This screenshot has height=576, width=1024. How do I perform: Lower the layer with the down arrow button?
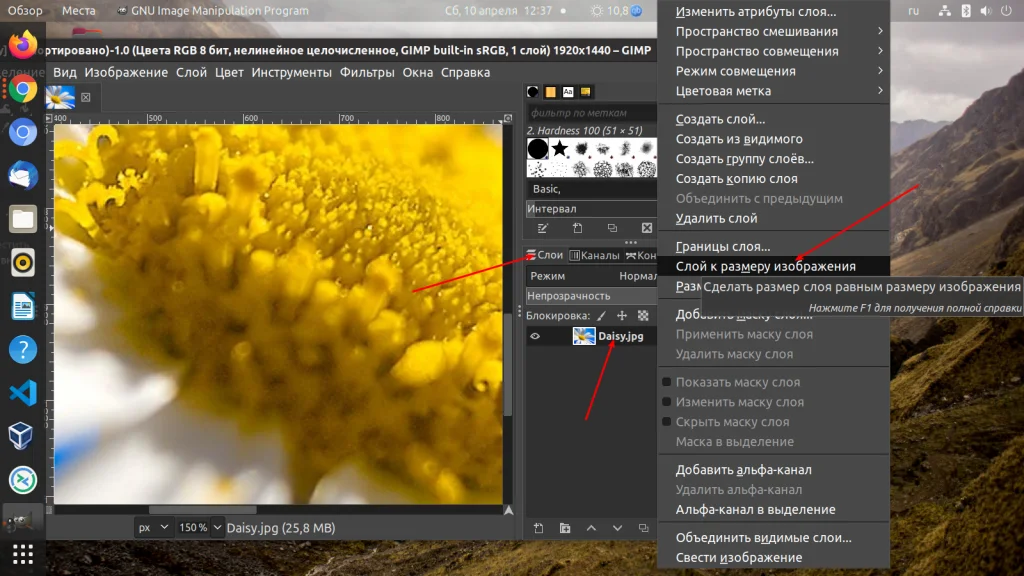tap(618, 528)
